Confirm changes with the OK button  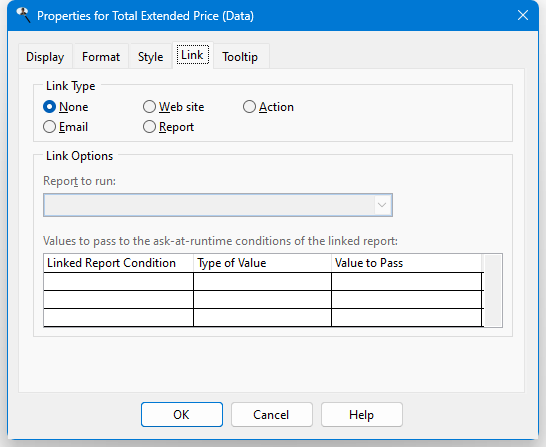pyautogui.click(x=182, y=415)
